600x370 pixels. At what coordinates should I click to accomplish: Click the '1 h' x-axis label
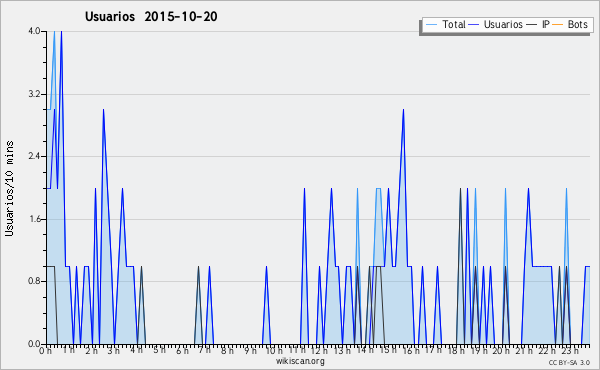pos(68,350)
